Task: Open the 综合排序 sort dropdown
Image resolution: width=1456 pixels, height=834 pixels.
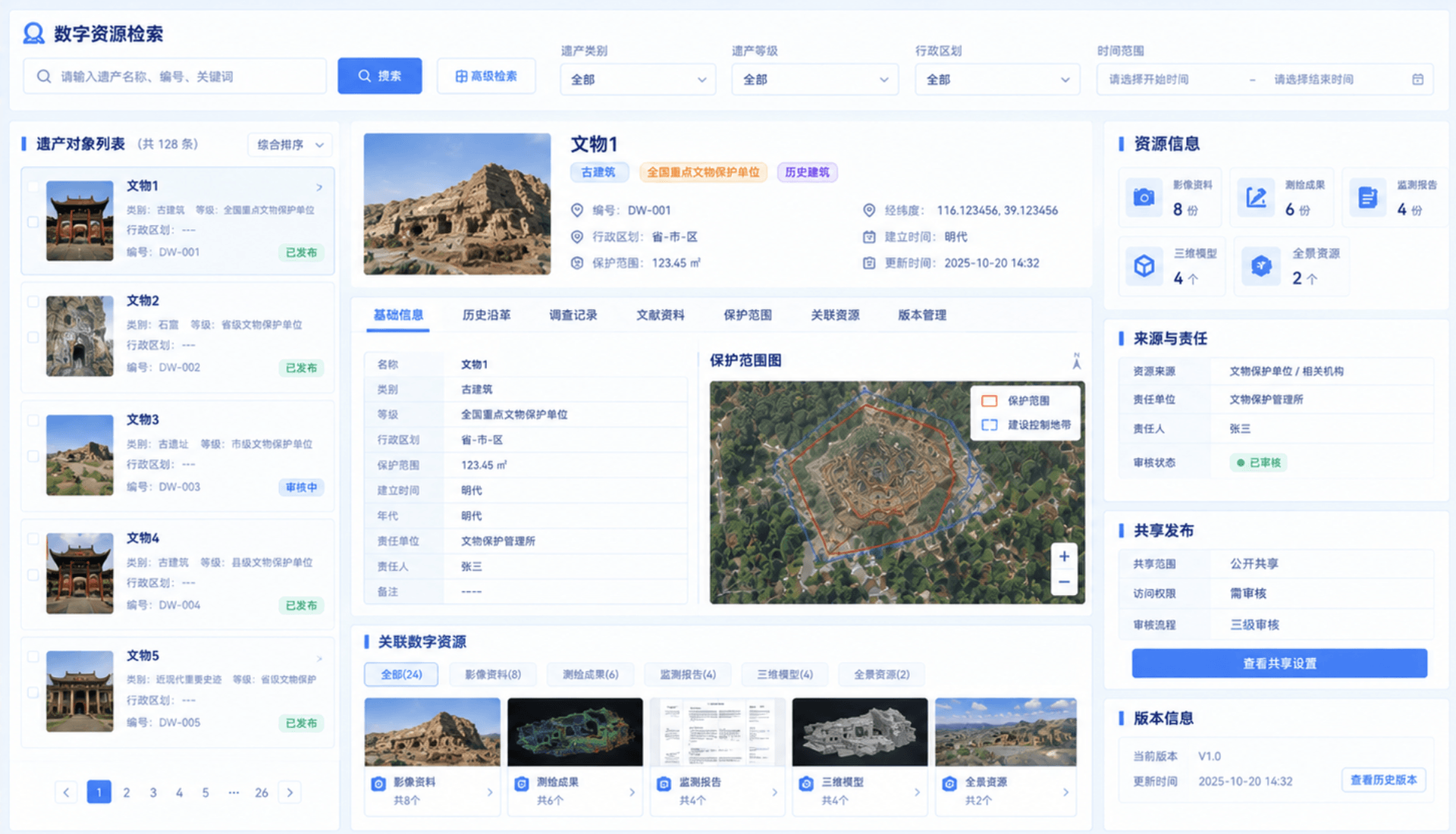Action: click(x=290, y=145)
